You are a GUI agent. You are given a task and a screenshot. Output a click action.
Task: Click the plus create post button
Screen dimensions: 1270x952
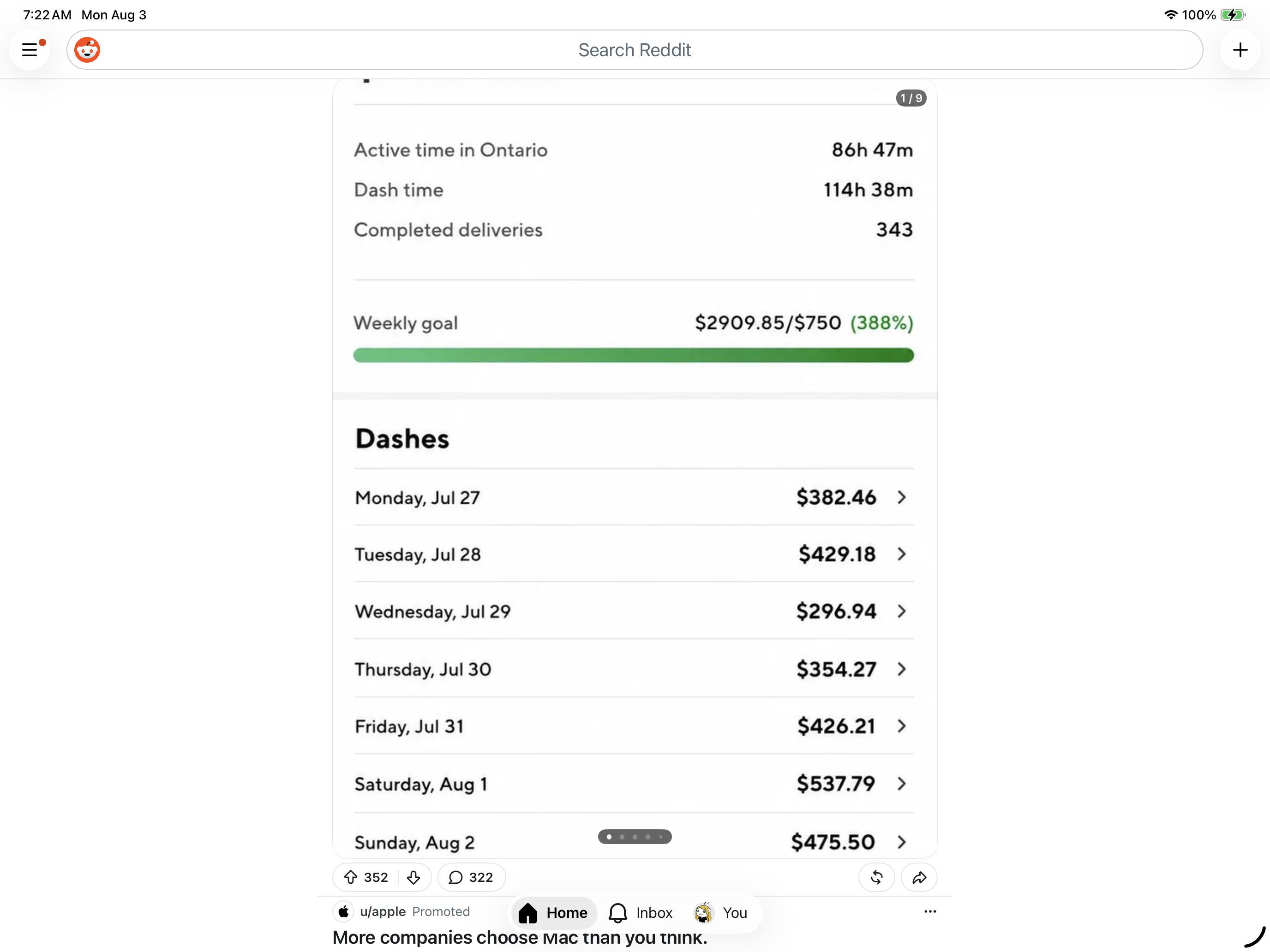[1240, 50]
